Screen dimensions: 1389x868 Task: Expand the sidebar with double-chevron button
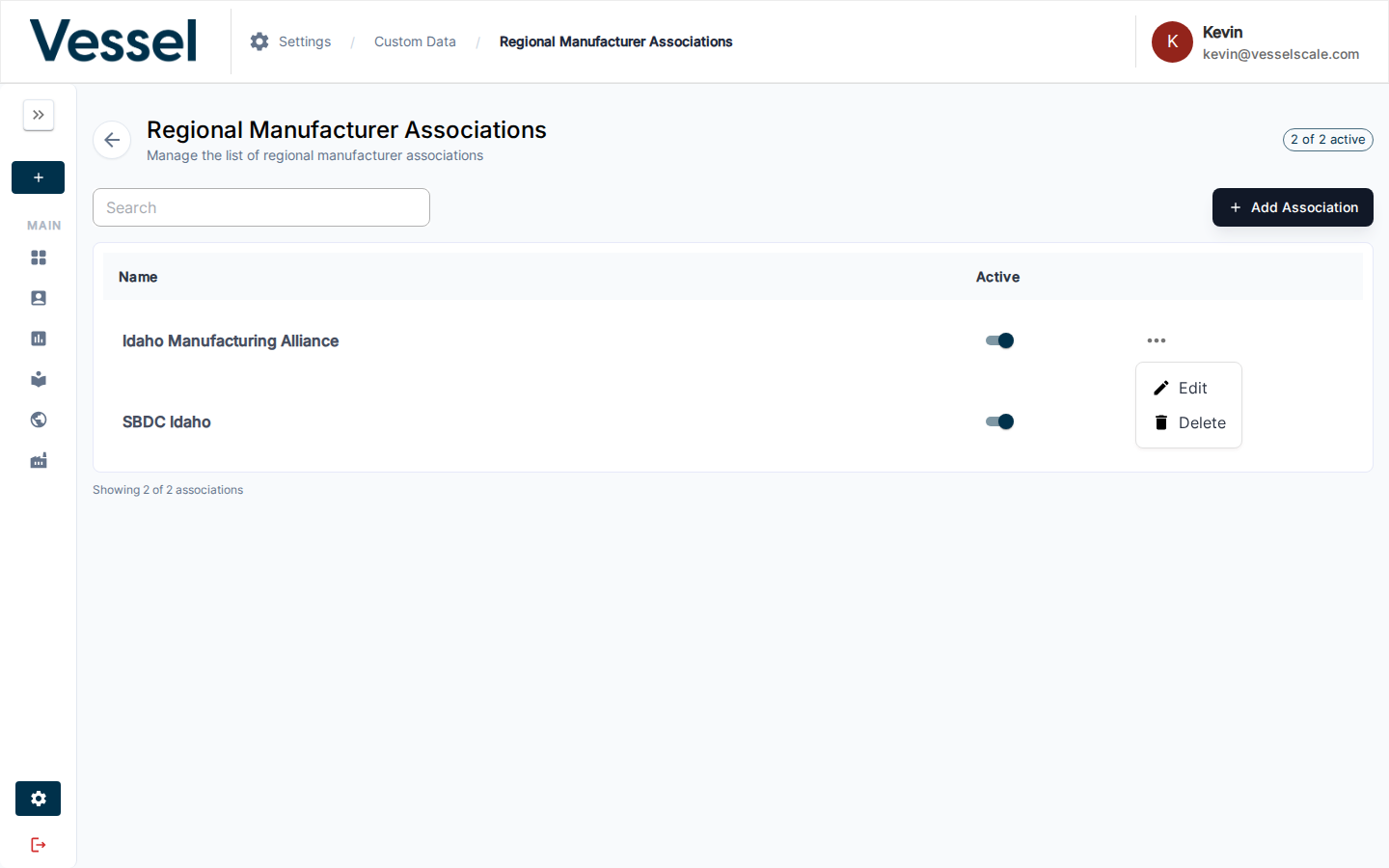click(x=39, y=115)
